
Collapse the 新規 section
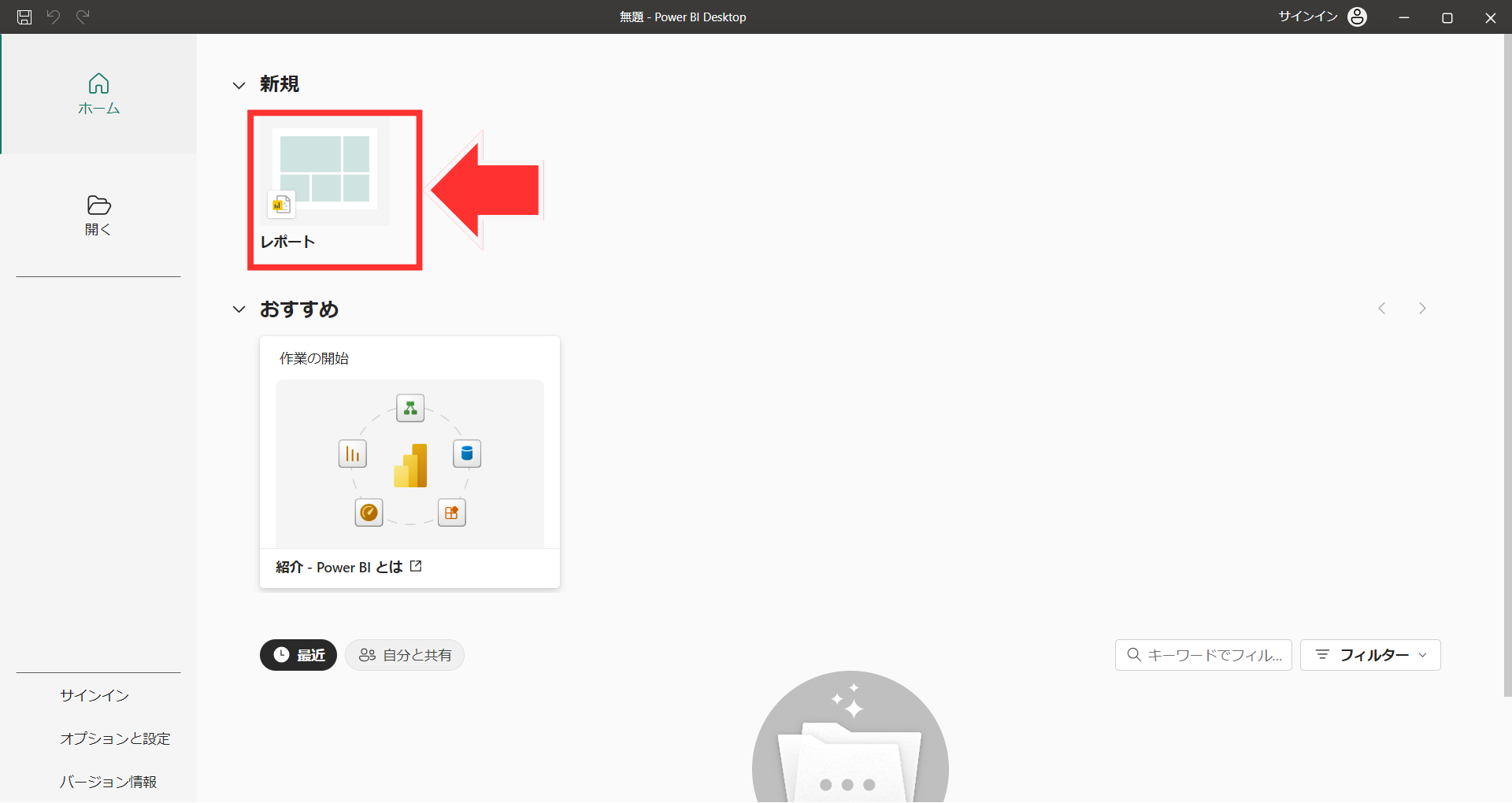tap(239, 85)
